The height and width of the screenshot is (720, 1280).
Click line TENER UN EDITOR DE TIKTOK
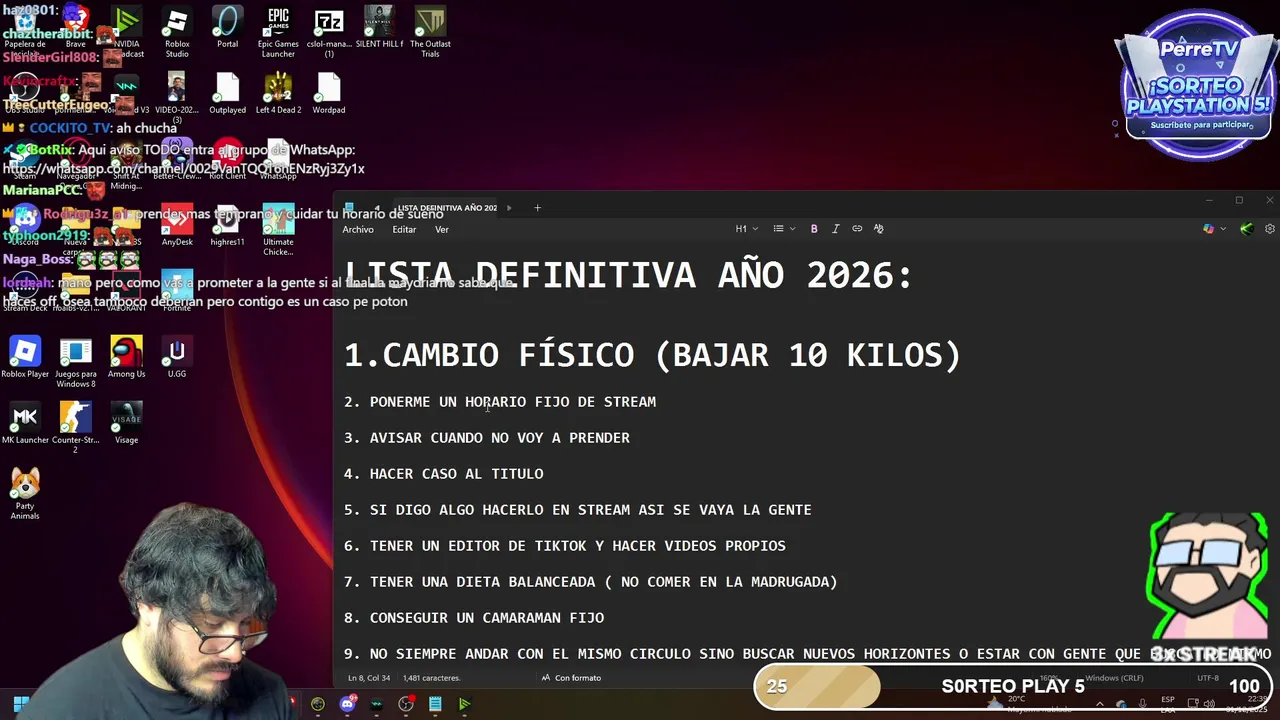click(x=565, y=546)
